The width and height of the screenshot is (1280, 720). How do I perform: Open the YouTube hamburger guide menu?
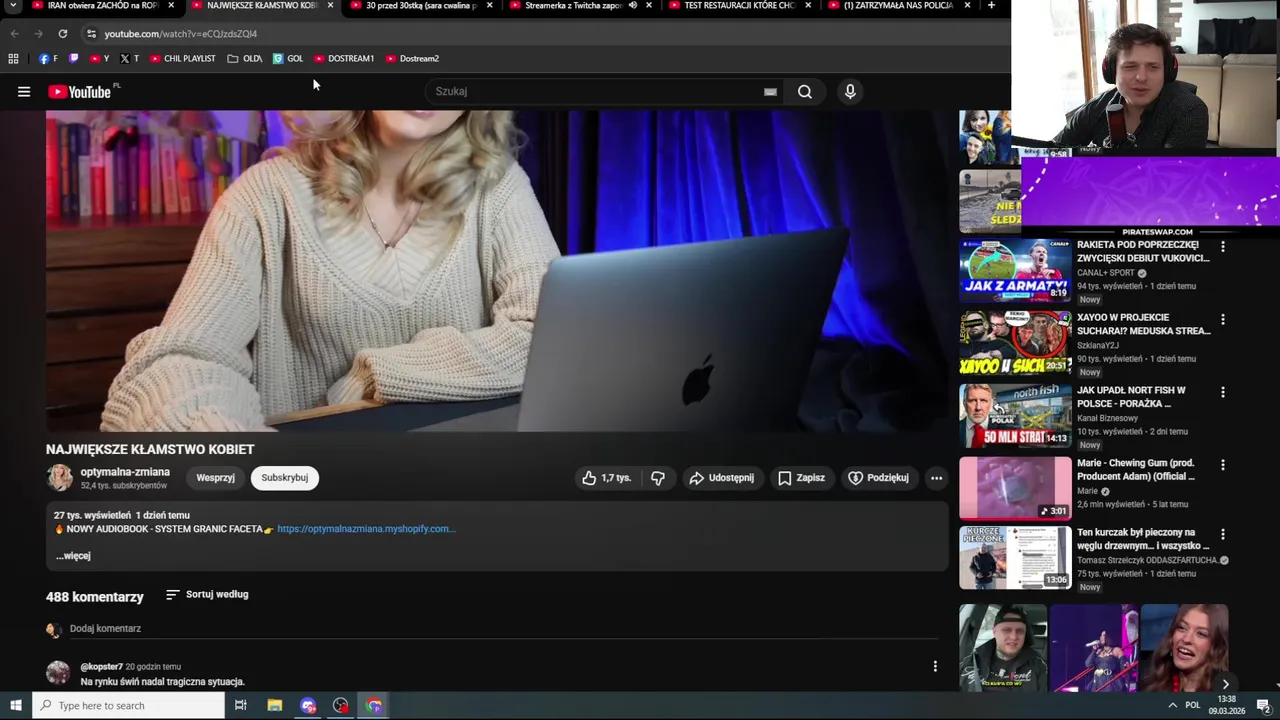[24, 92]
